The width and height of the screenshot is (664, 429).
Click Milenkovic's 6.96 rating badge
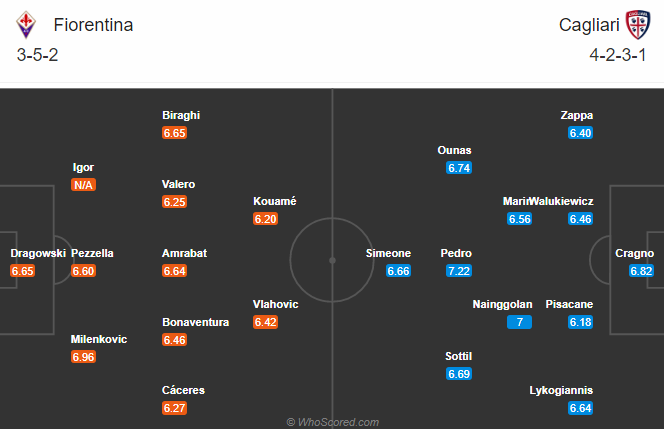coord(83,357)
